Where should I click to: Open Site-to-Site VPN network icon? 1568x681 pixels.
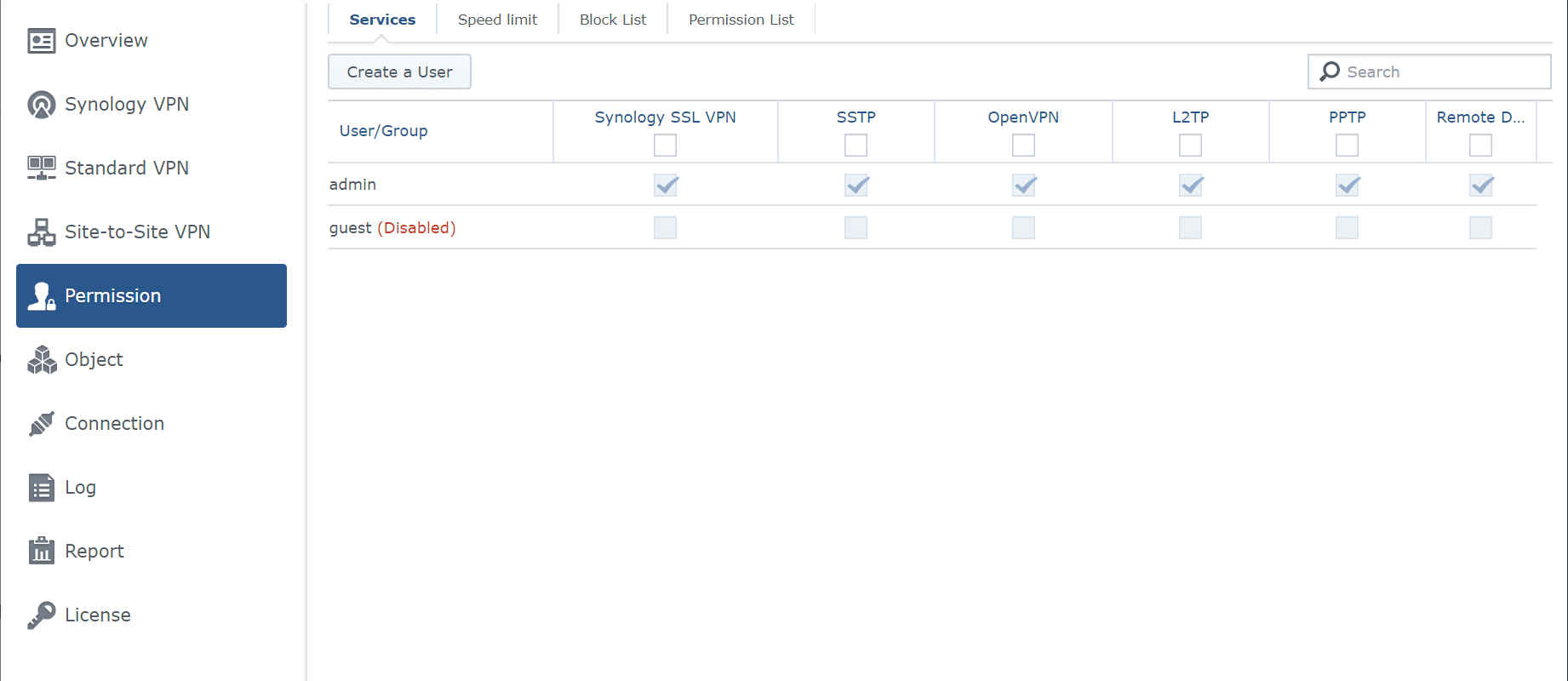(41, 232)
